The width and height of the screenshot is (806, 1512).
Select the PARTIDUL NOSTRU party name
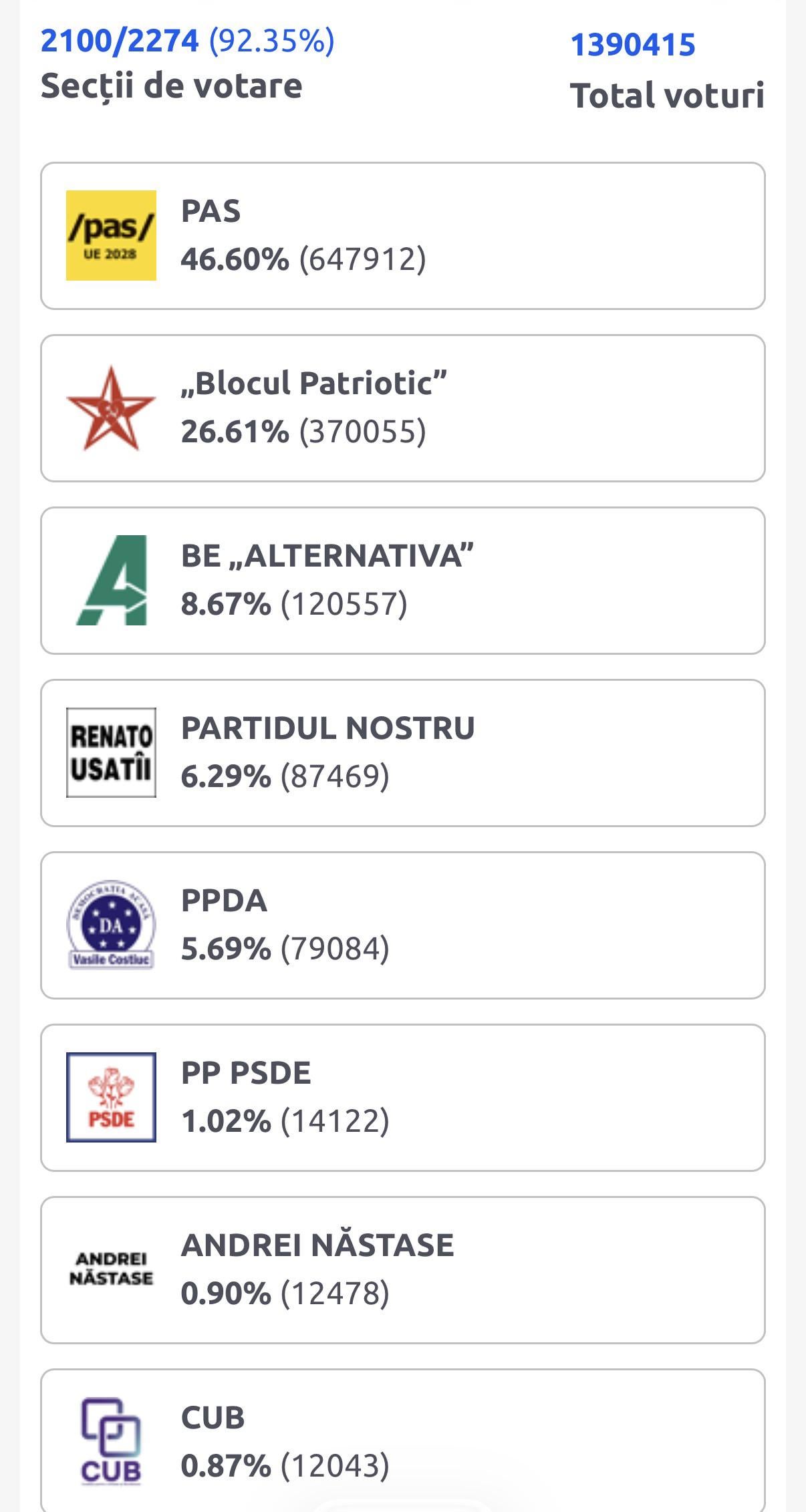[x=327, y=728]
